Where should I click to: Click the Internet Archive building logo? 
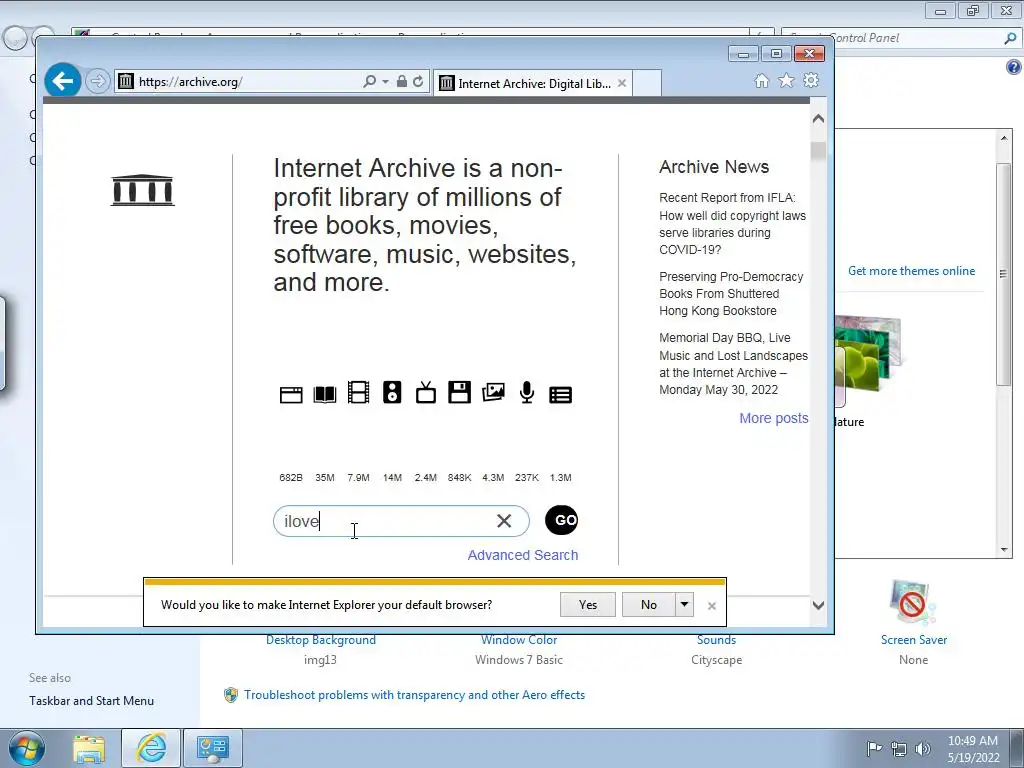click(142, 190)
